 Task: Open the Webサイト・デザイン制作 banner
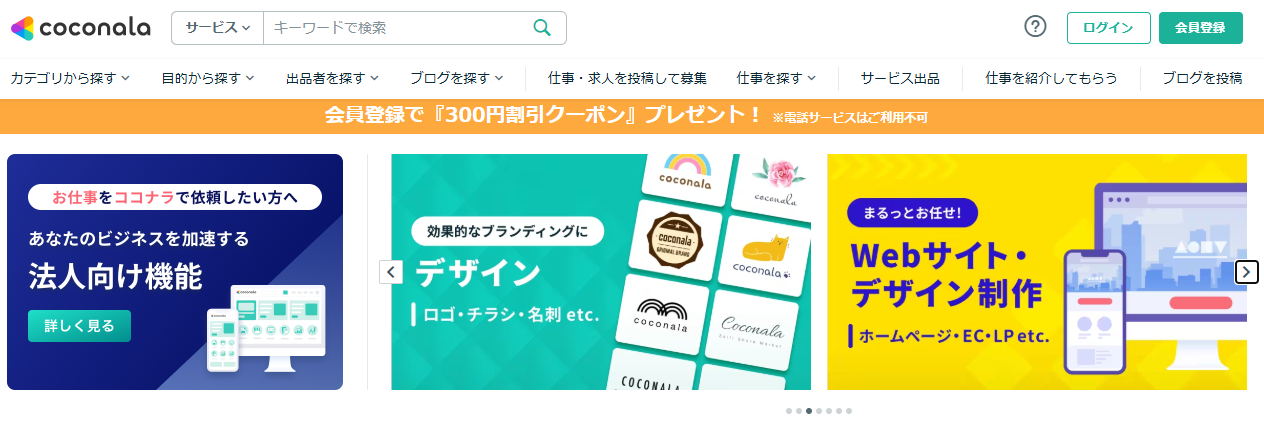point(1037,272)
